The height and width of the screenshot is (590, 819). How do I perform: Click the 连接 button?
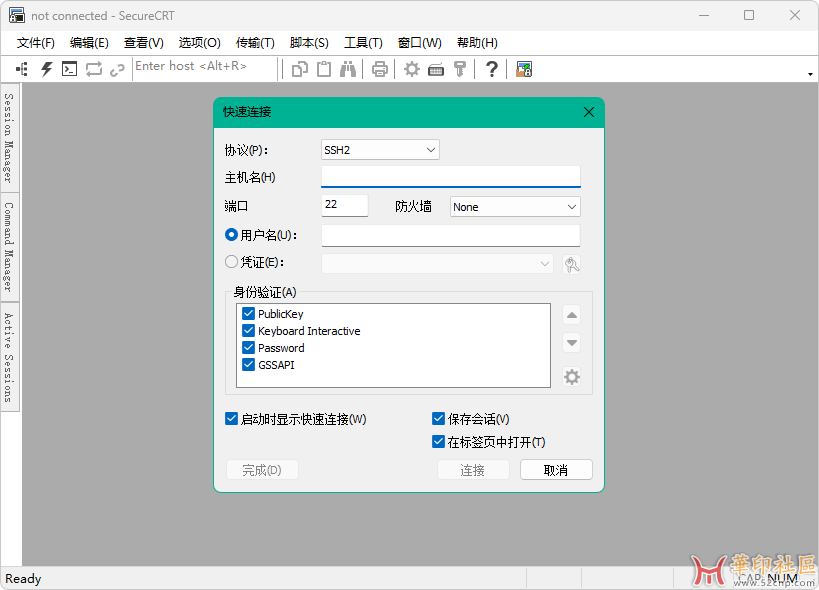click(x=473, y=470)
